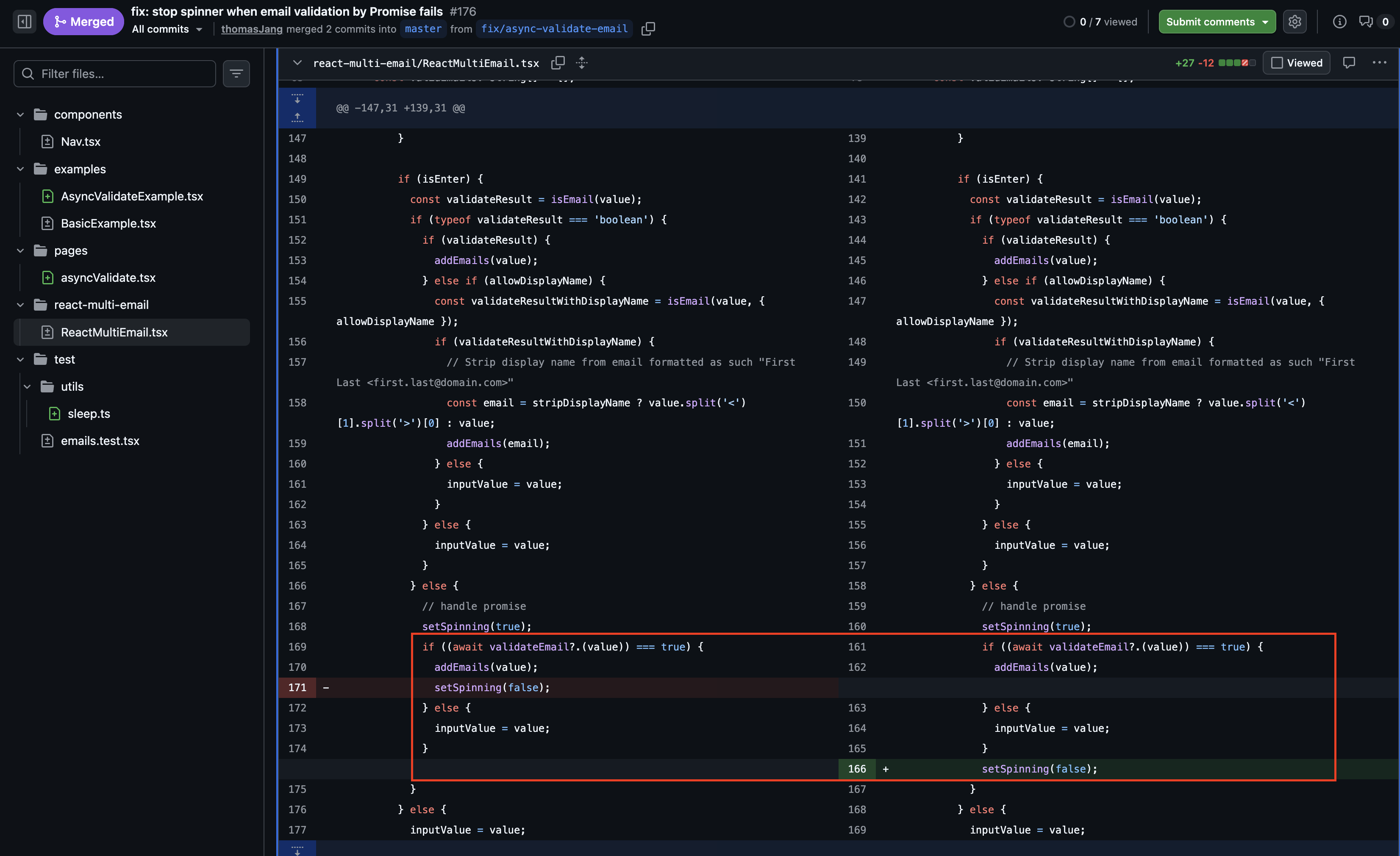Viewport: 1400px width, 856px height.
Task: Collapse the utils folder in tree
Action: [x=27, y=386]
